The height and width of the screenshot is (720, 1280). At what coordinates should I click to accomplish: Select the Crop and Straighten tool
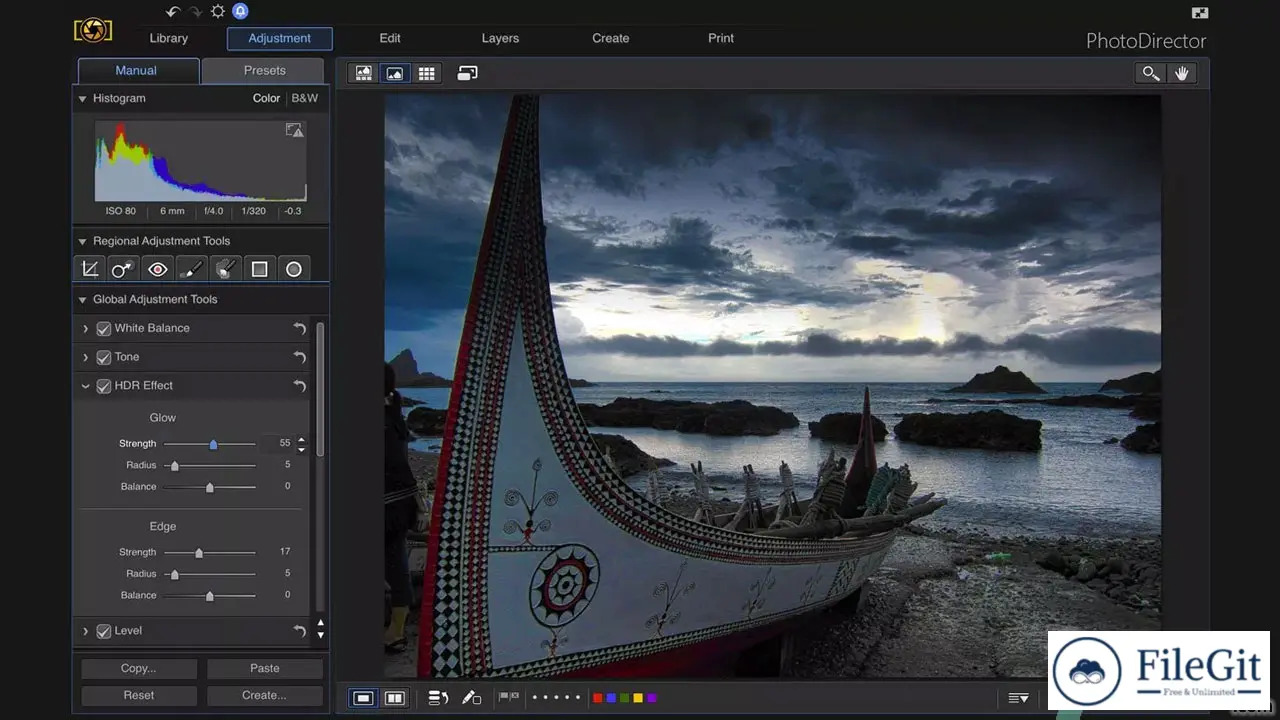[90, 269]
